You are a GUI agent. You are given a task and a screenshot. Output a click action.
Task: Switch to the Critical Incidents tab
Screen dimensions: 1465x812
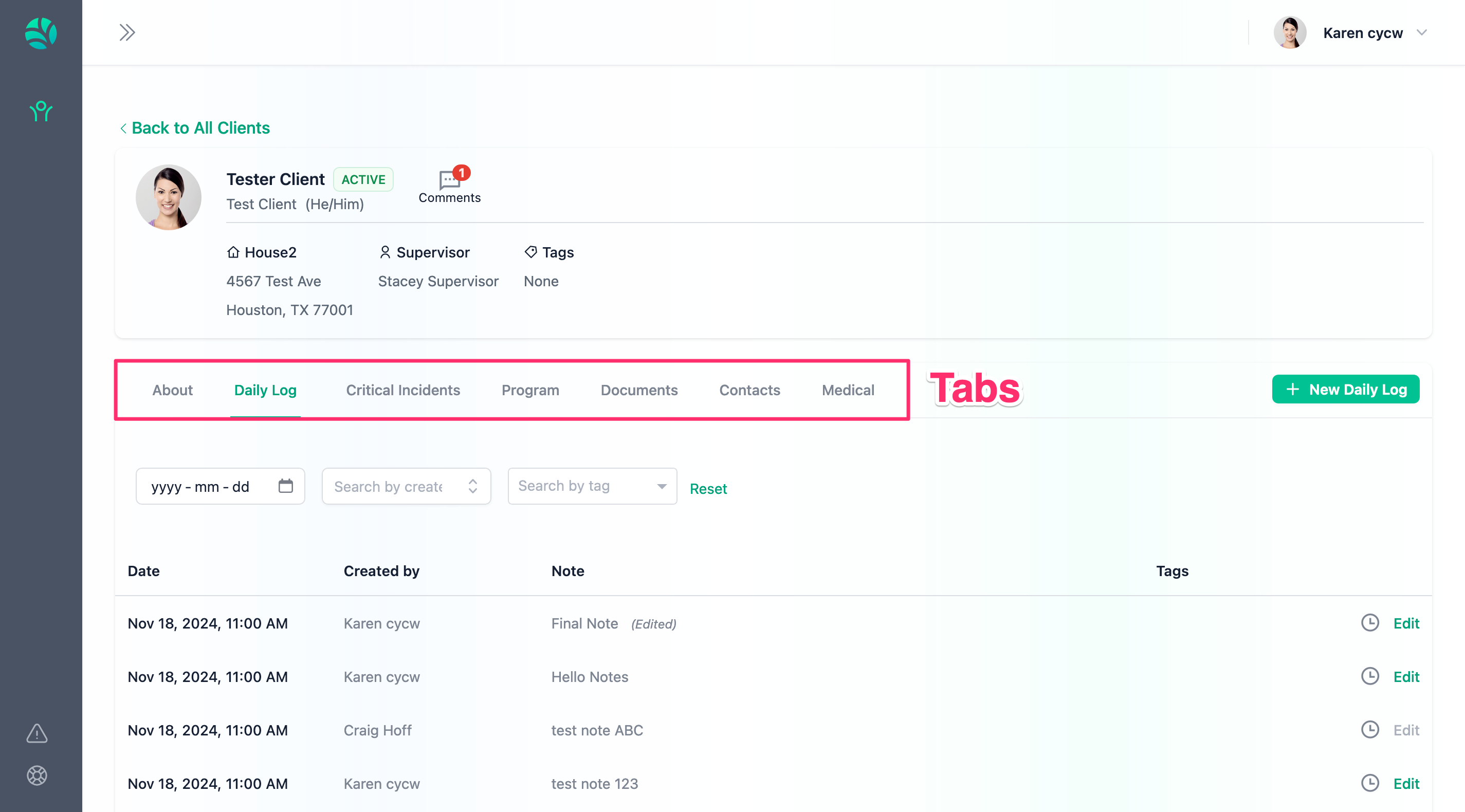(402, 390)
